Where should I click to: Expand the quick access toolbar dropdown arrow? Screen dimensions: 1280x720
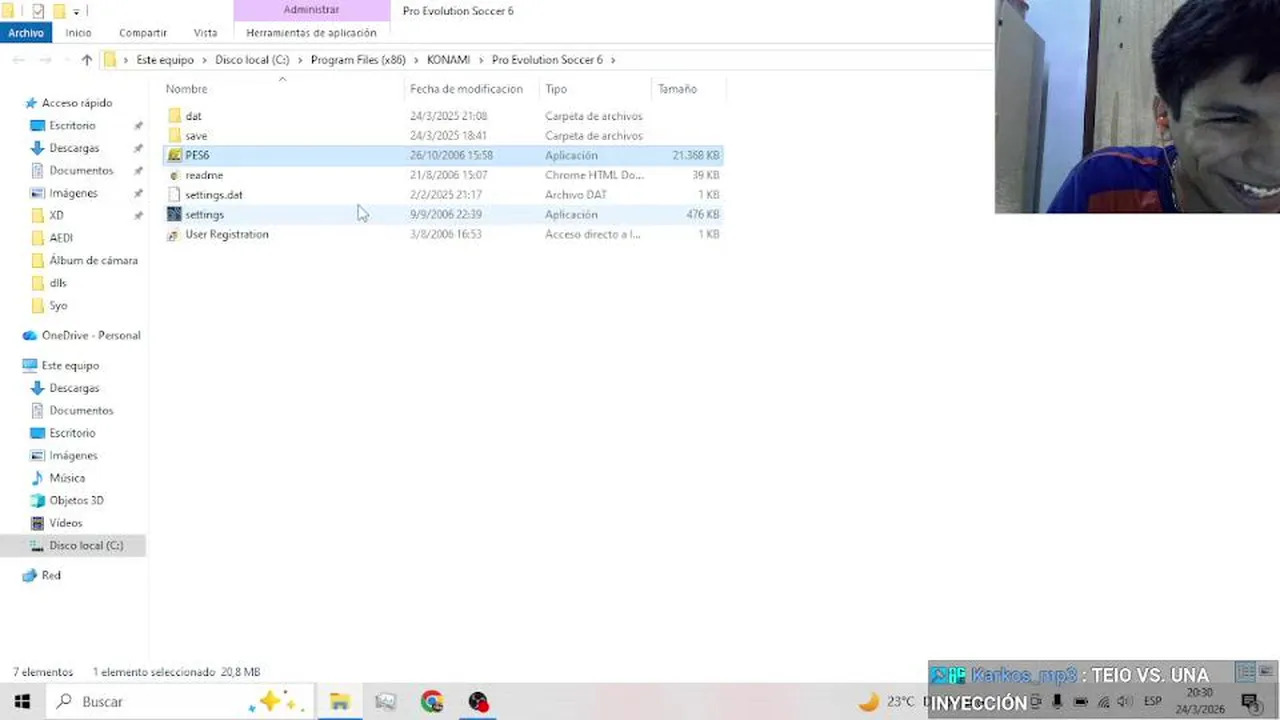76,12
